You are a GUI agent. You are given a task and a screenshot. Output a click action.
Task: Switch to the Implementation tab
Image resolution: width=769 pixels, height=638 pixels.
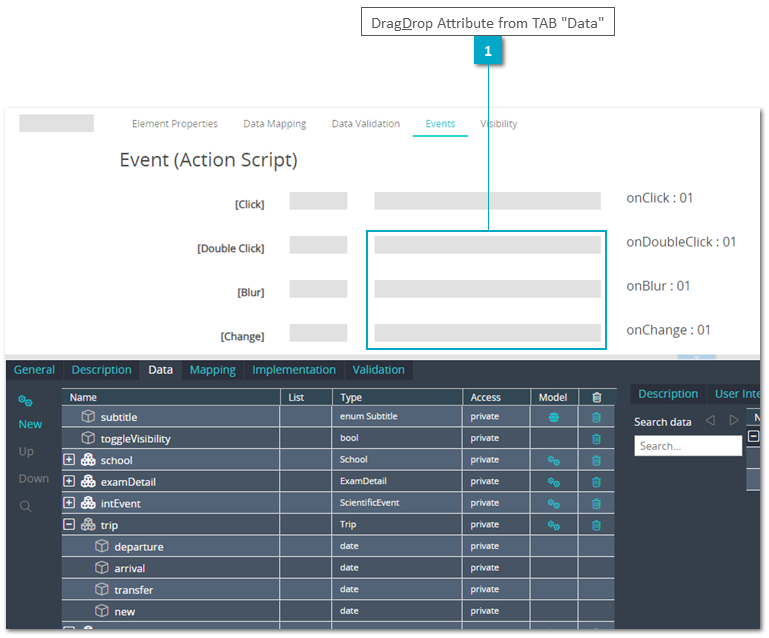(294, 370)
